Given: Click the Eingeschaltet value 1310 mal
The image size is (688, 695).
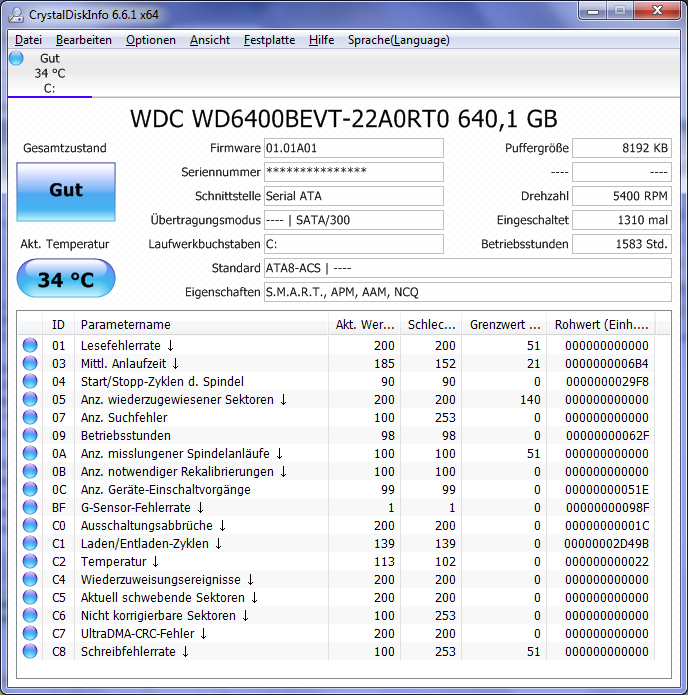Looking at the screenshot, I should 622,220.
